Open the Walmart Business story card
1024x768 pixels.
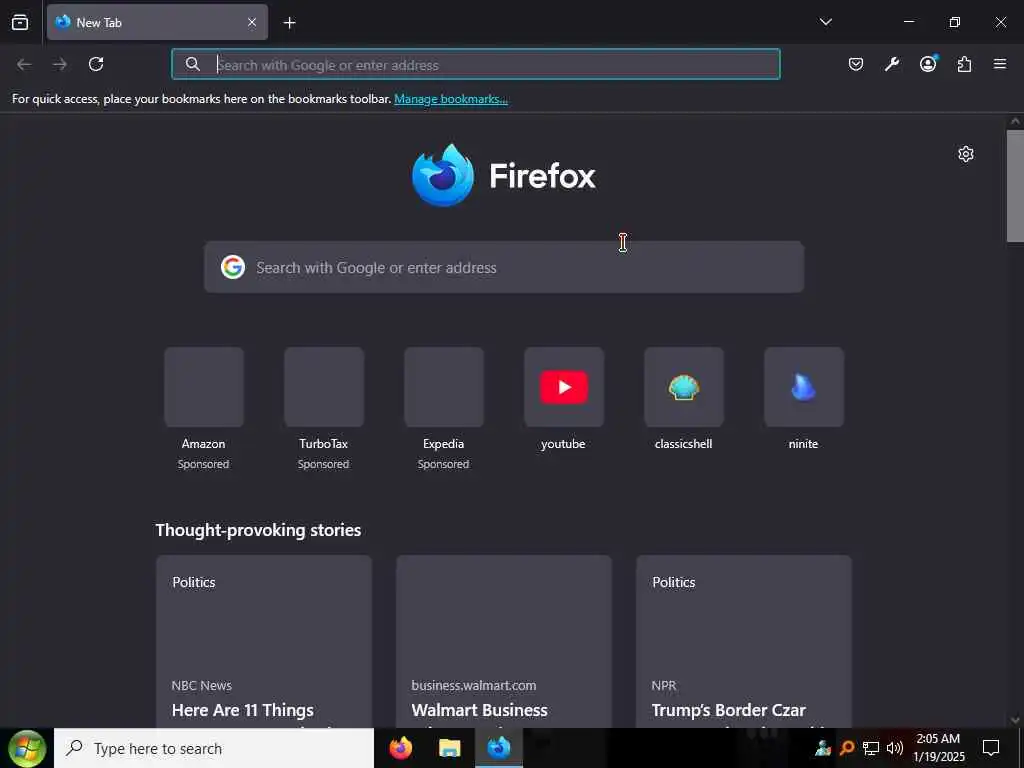tap(504, 641)
